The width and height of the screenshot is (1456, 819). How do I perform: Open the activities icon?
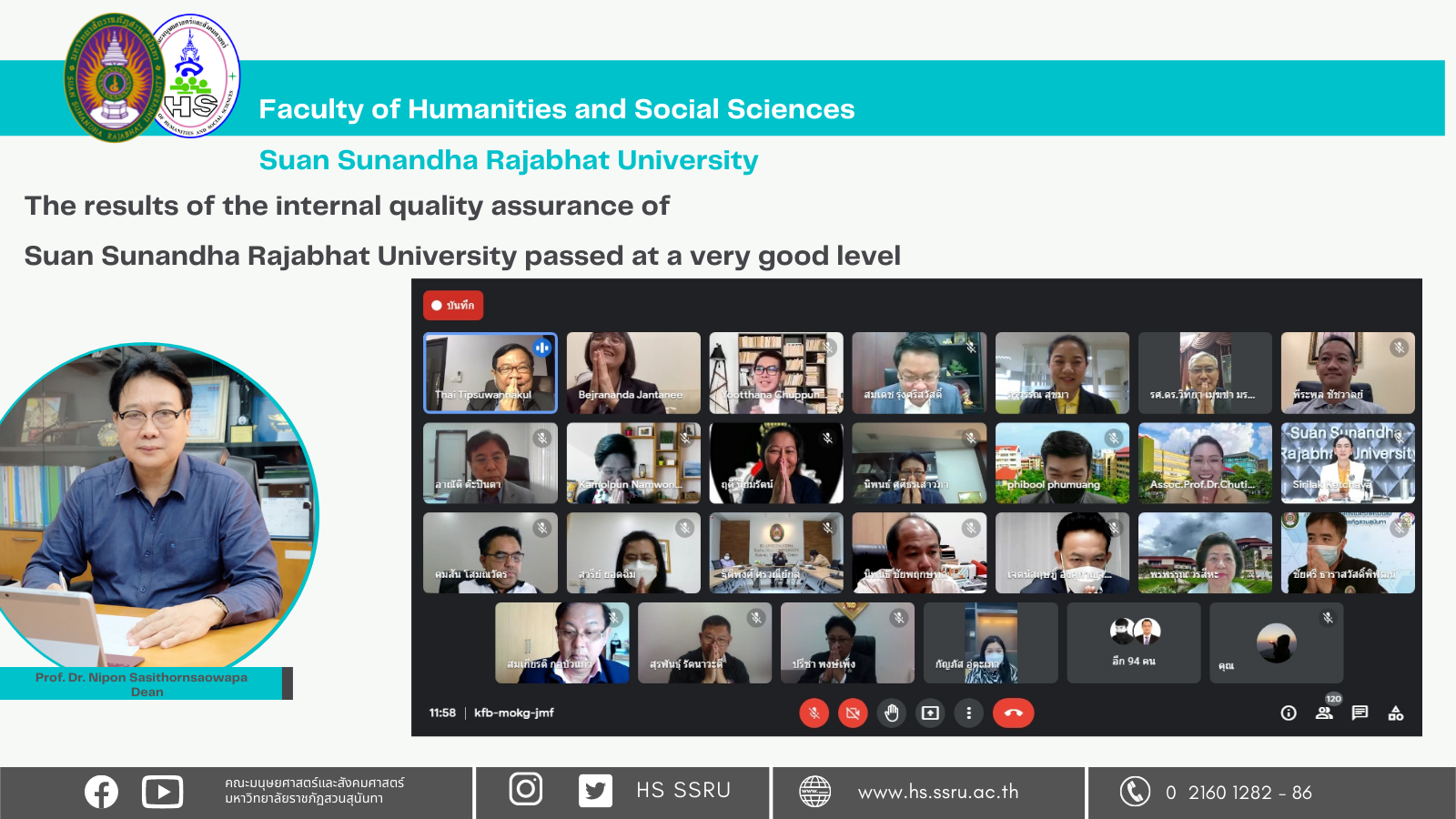tap(1395, 713)
